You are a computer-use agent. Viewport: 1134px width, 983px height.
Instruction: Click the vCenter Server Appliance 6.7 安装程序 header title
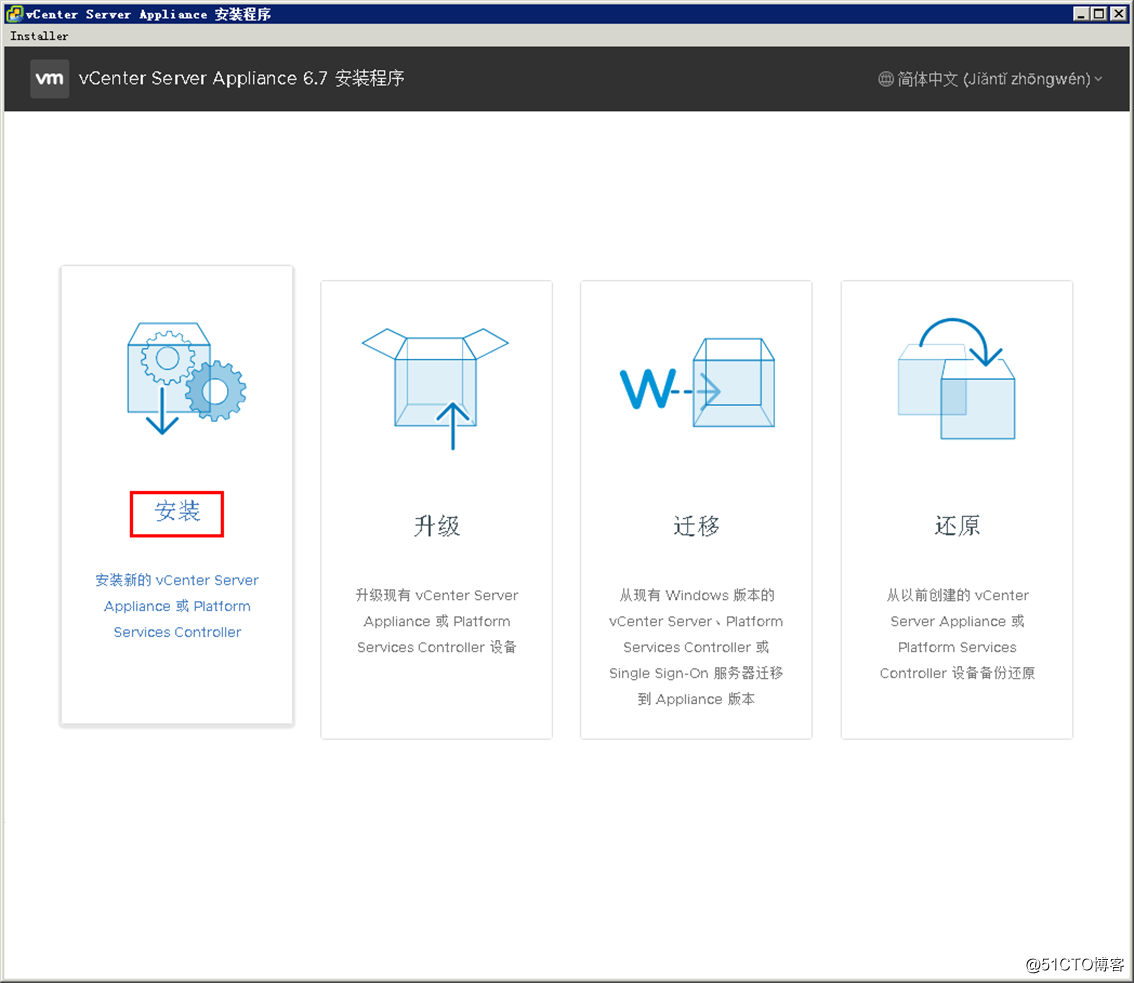242,78
